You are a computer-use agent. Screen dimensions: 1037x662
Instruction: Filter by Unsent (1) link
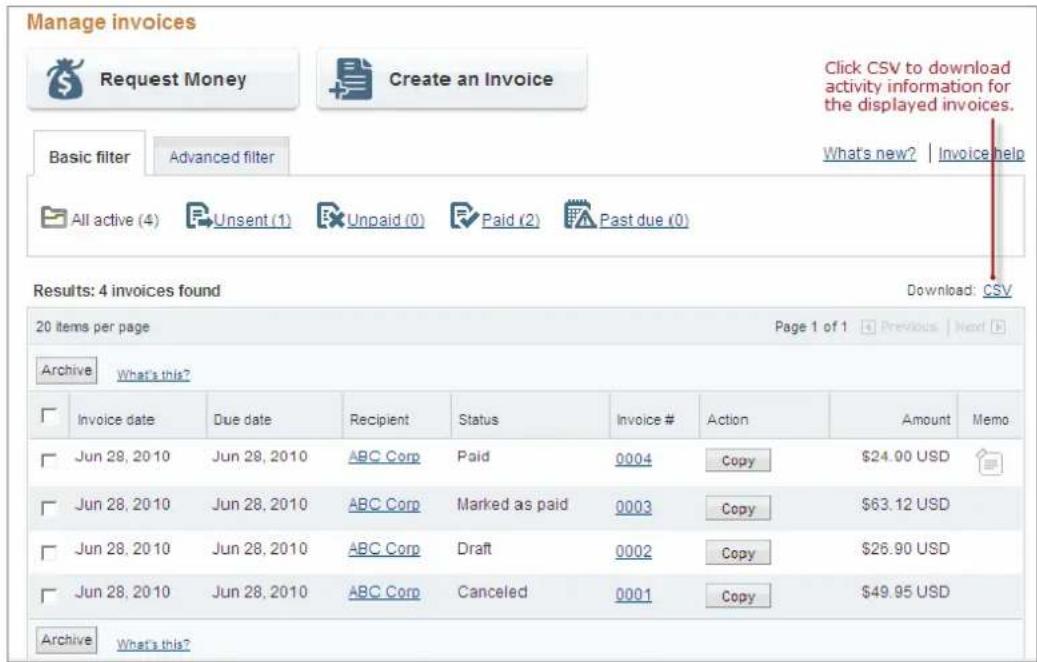(x=253, y=220)
